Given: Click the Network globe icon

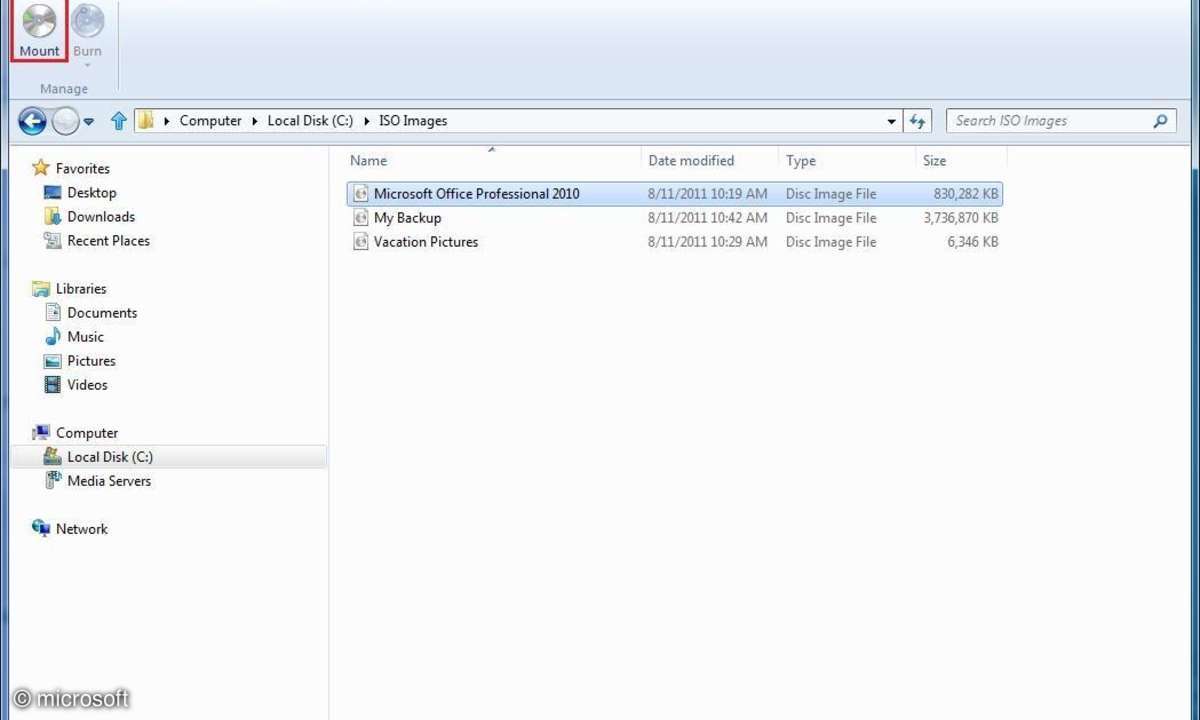Looking at the screenshot, I should (41, 528).
